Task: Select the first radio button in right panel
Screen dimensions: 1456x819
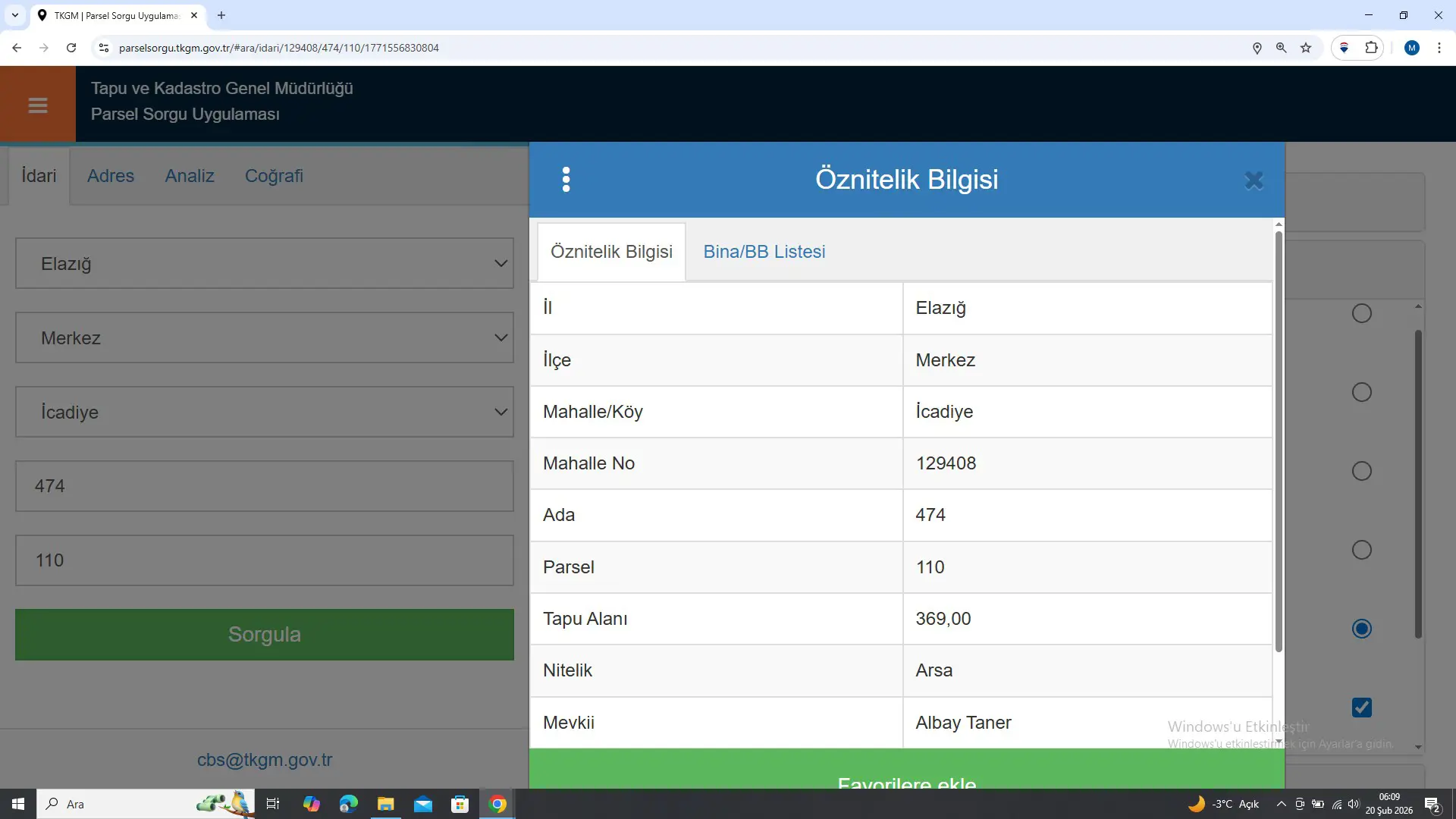Action: click(x=1362, y=313)
